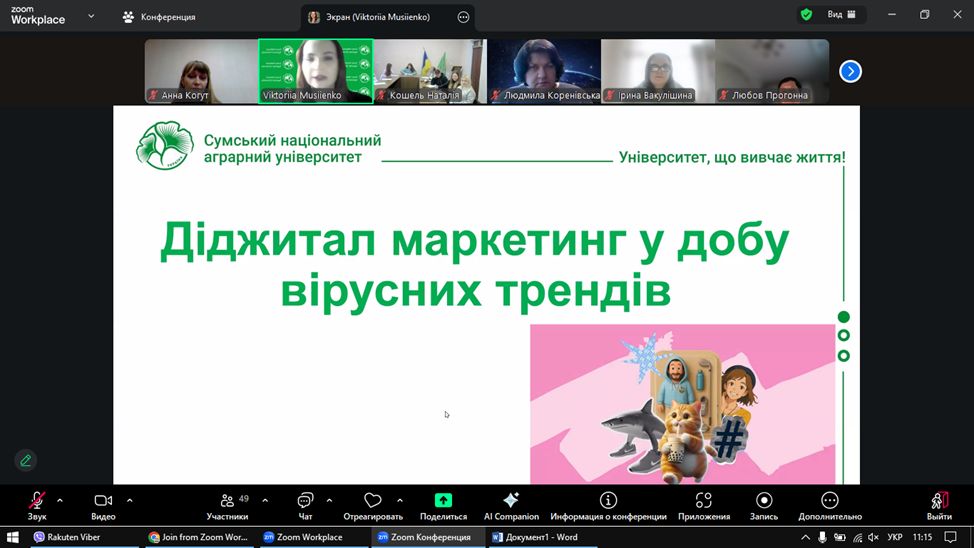Select Viktoriia Musiienko video thumbnail

pyautogui.click(x=315, y=71)
